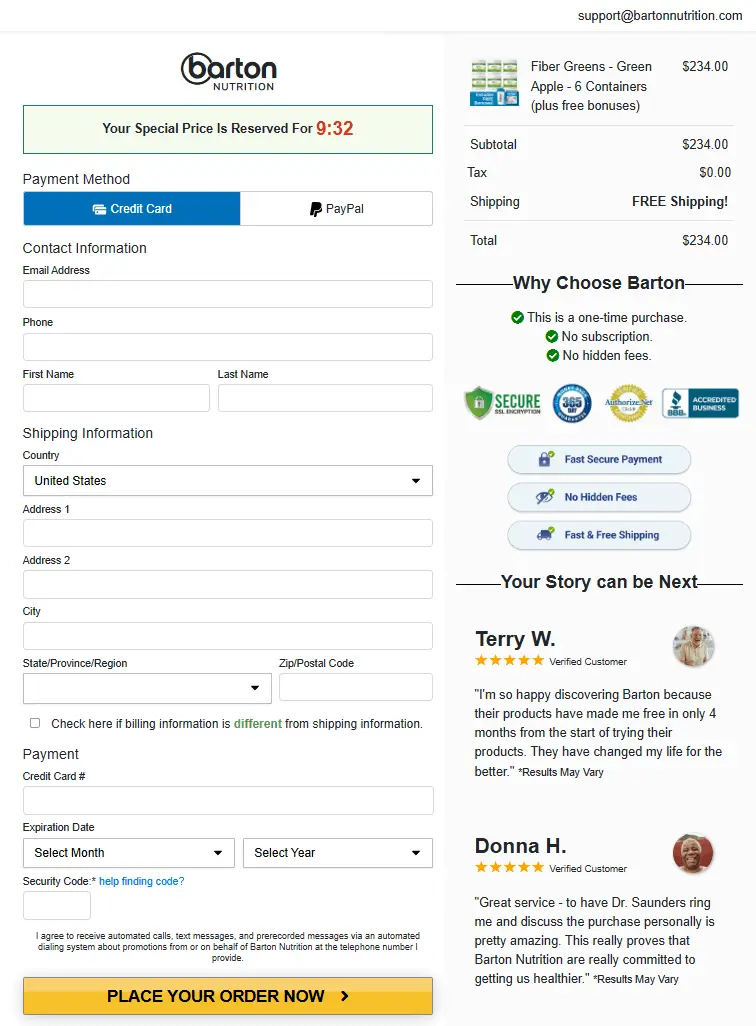Open the Select Month expiration dropdown
This screenshot has height=1026, width=756.
pyautogui.click(x=128, y=853)
